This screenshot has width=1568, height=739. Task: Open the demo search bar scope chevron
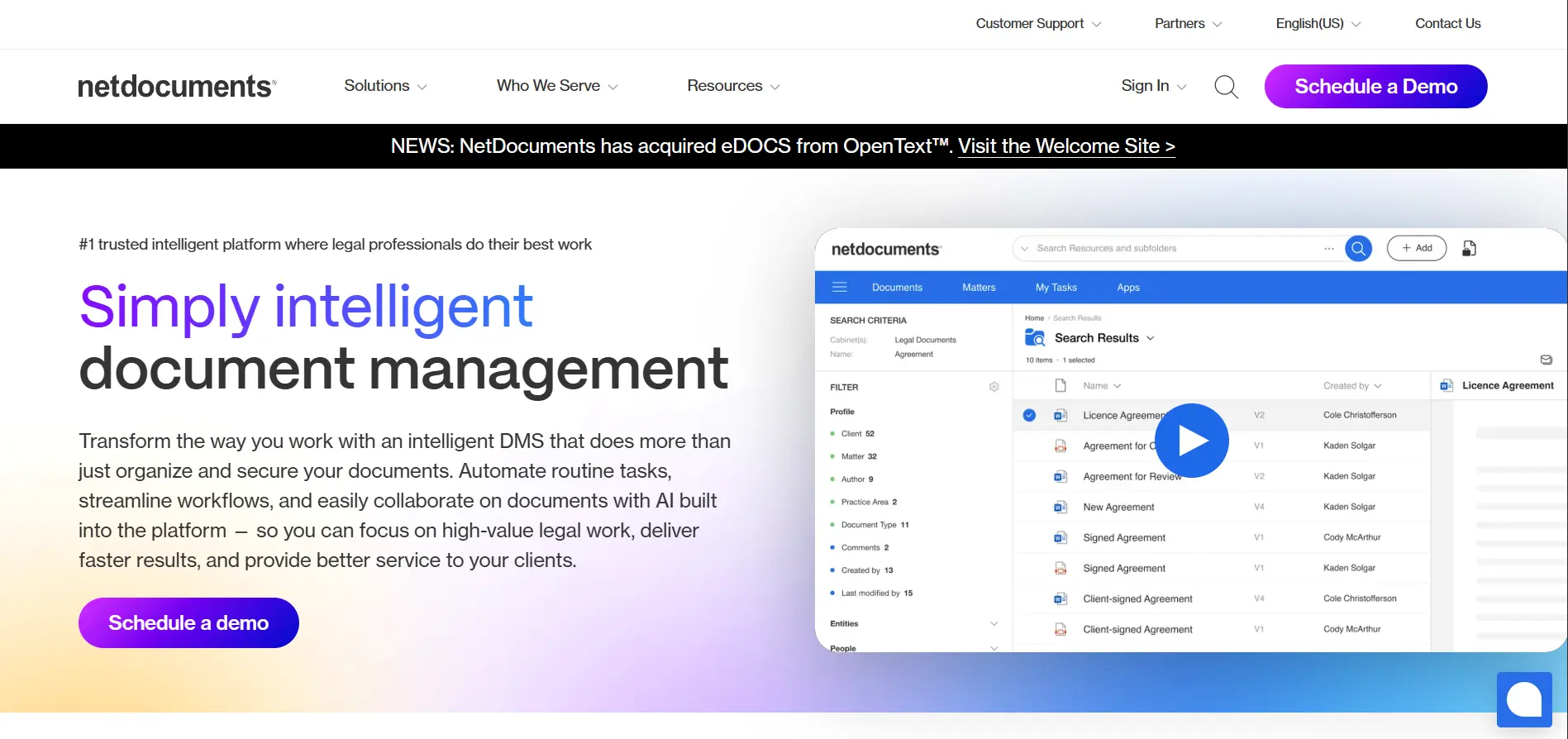point(1025,248)
